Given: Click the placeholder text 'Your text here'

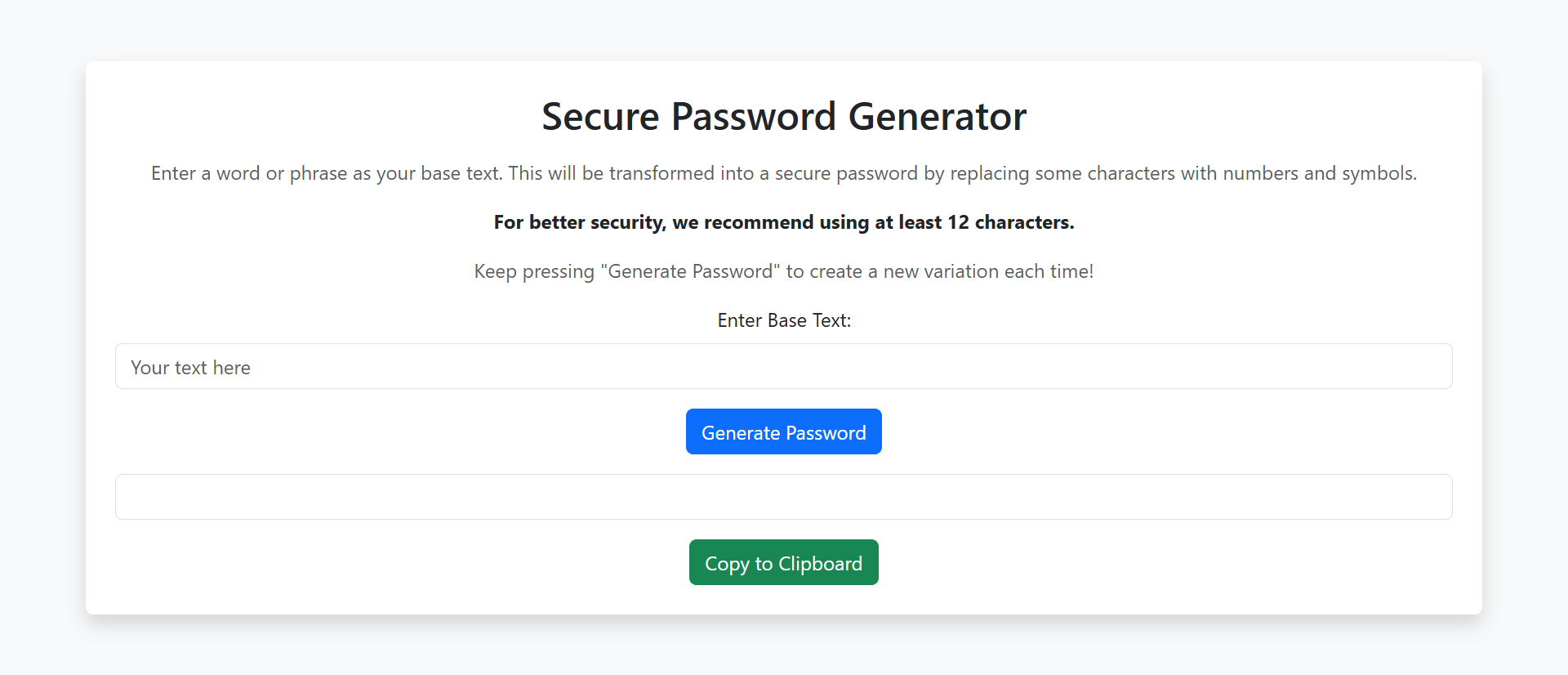Looking at the screenshot, I should click(190, 367).
